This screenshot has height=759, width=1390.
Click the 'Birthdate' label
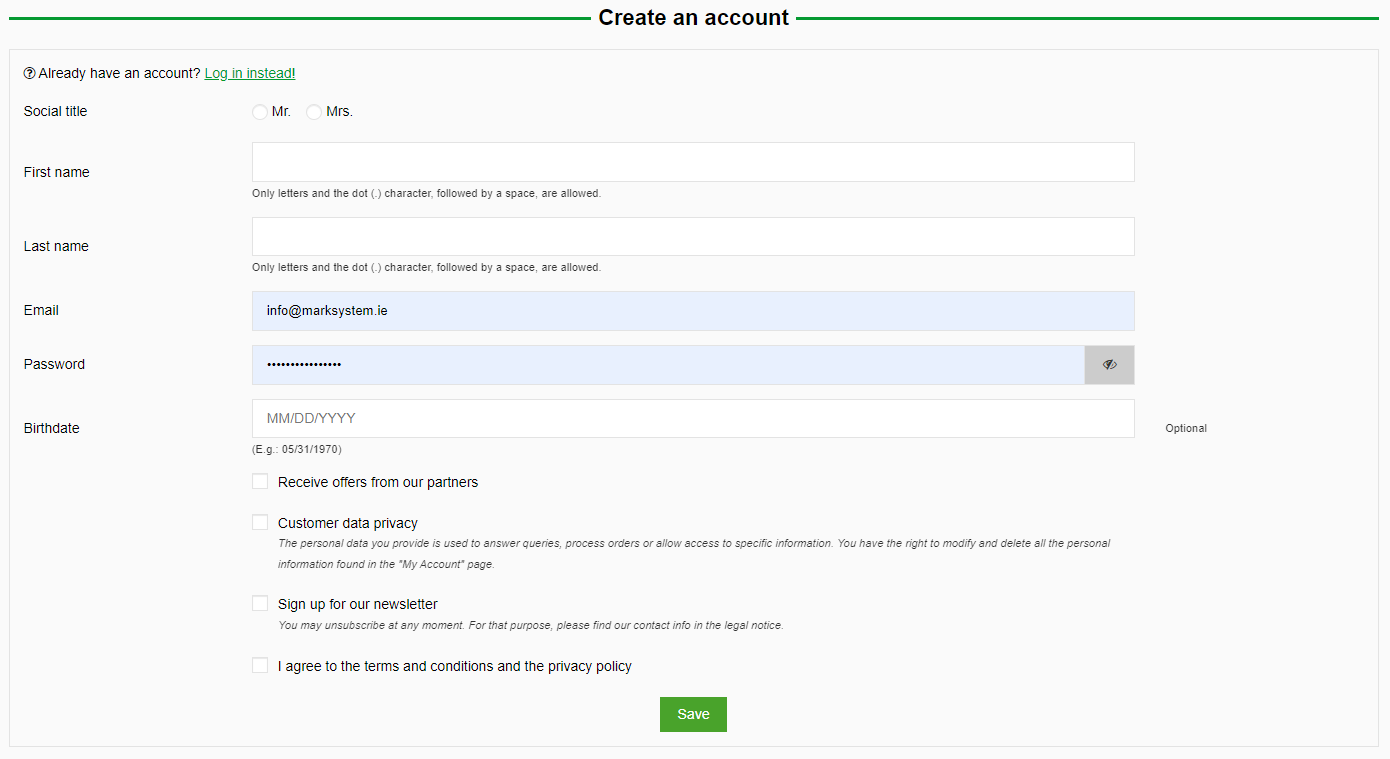(x=51, y=428)
